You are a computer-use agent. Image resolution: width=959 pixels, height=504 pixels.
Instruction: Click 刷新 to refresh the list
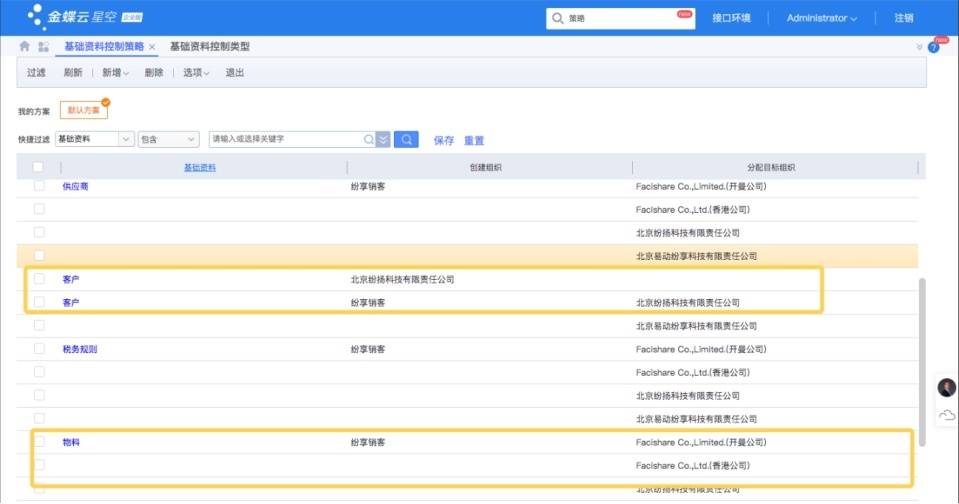coord(73,73)
